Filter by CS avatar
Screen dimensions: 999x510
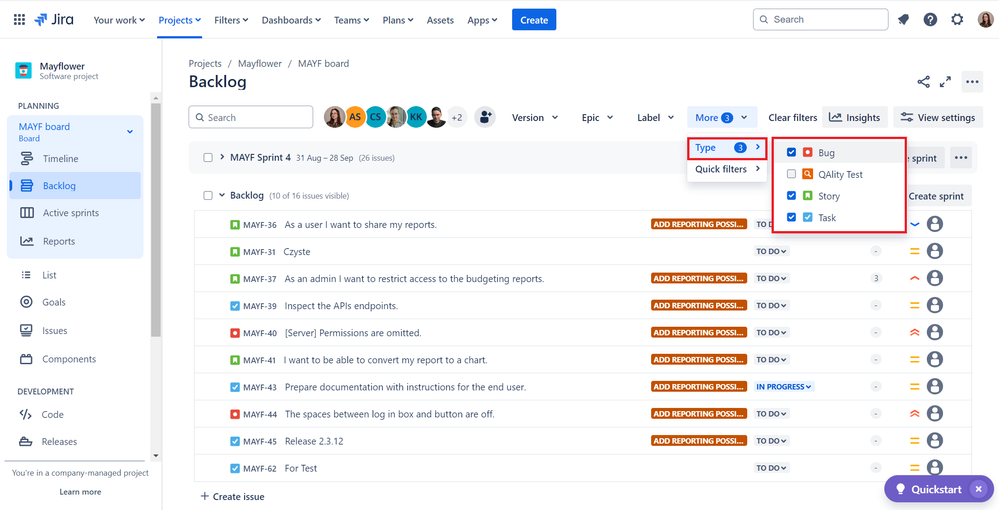(x=376, y=117)
